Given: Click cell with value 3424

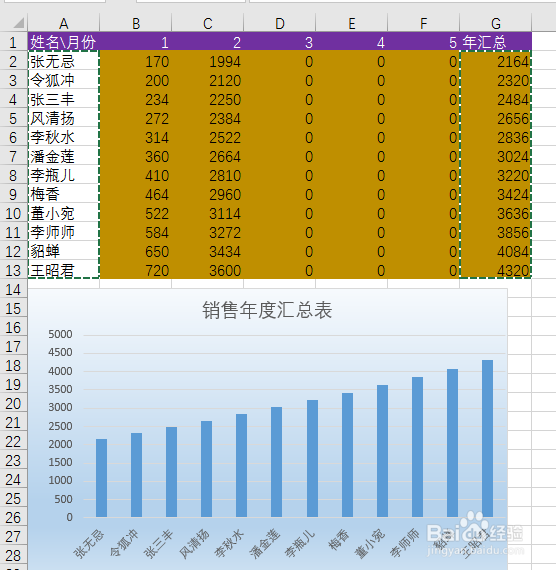Looking at the screenshot, I should [496, 194].
